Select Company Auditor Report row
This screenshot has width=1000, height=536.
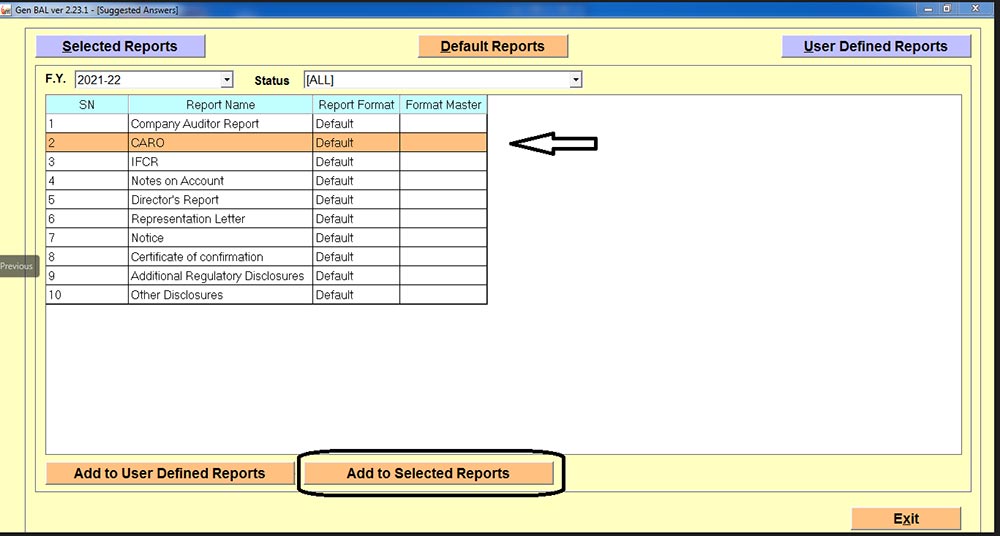[x=266, y=124]
